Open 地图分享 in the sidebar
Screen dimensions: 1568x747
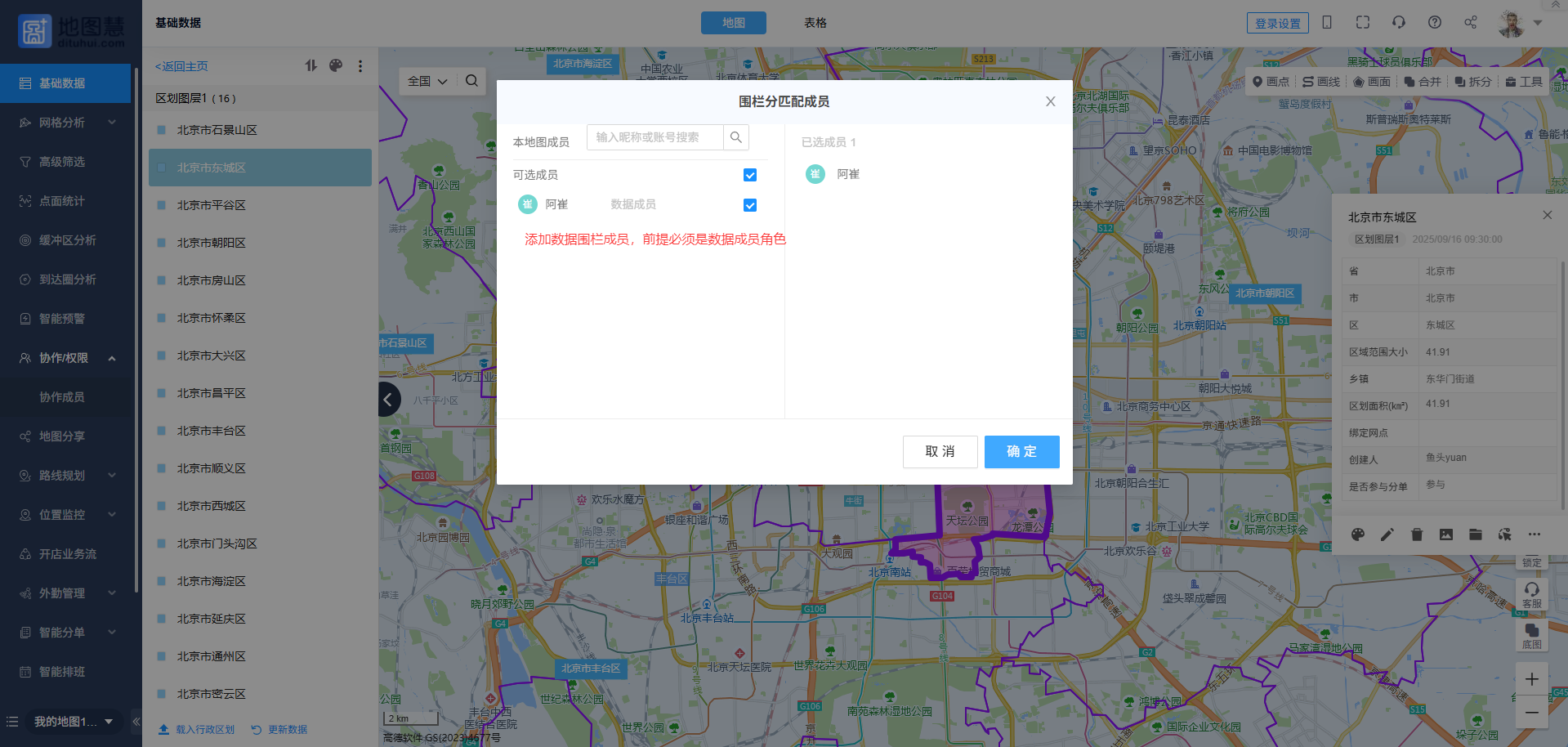point(62,436)
